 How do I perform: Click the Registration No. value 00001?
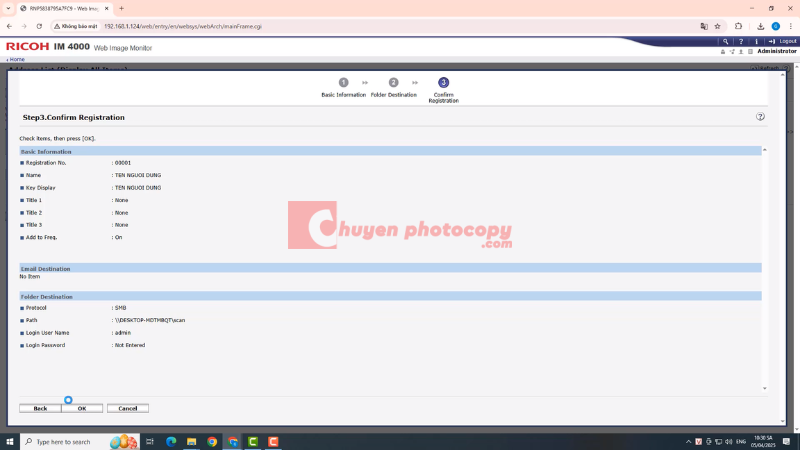pos(123,163)
